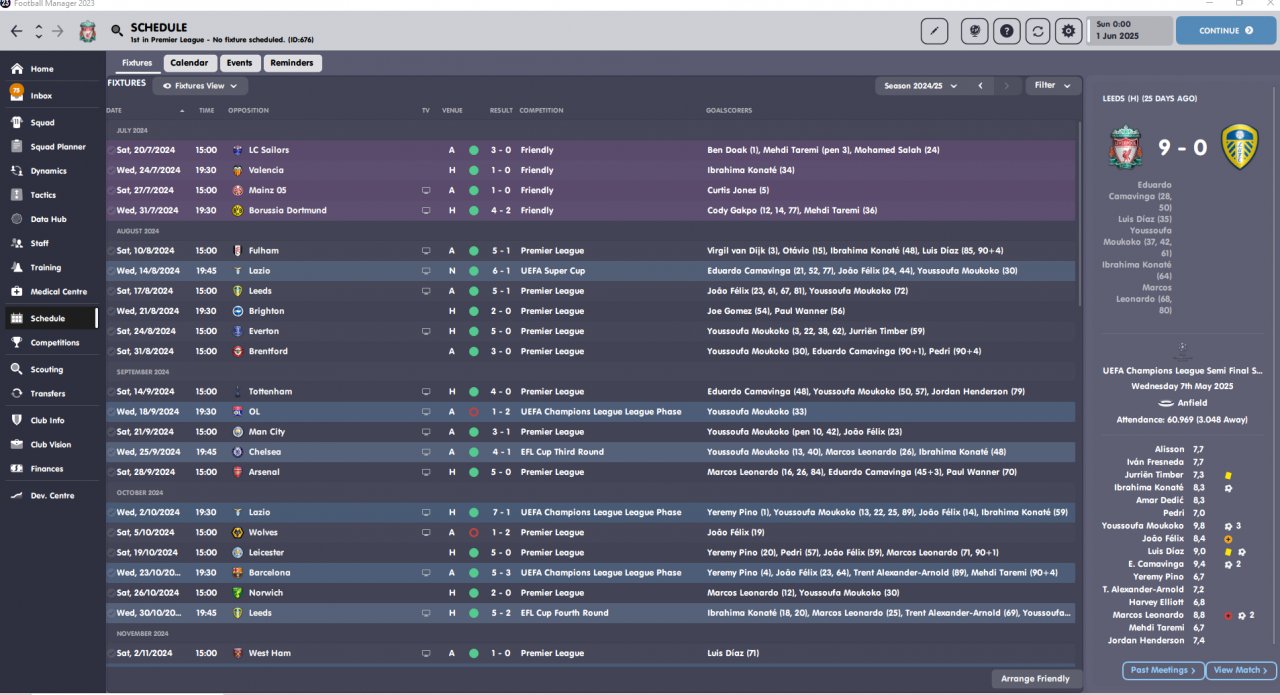Select the LC Sailors fixture row

tap(591, 150)
